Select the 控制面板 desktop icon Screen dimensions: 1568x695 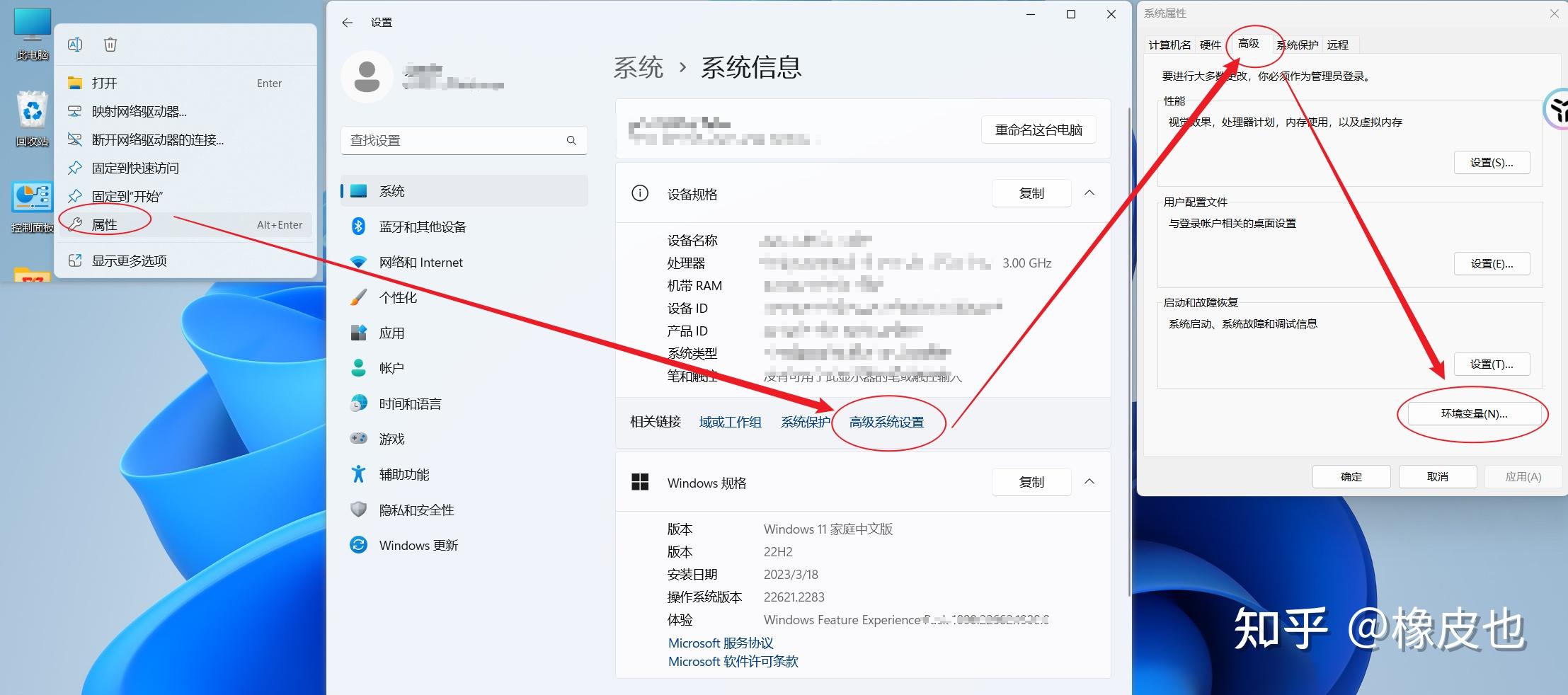[33, 207]
